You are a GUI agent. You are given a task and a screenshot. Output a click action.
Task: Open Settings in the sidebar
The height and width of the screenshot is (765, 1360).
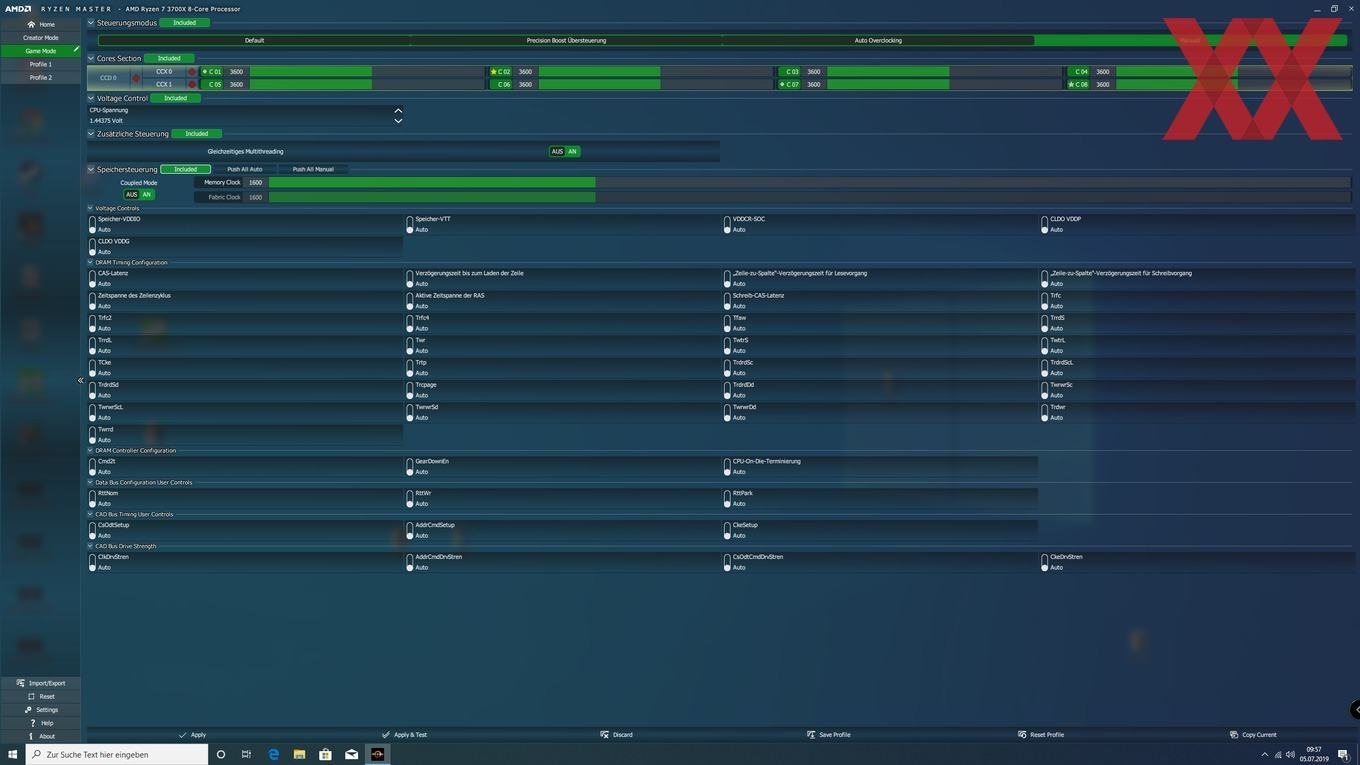[40, 710]
